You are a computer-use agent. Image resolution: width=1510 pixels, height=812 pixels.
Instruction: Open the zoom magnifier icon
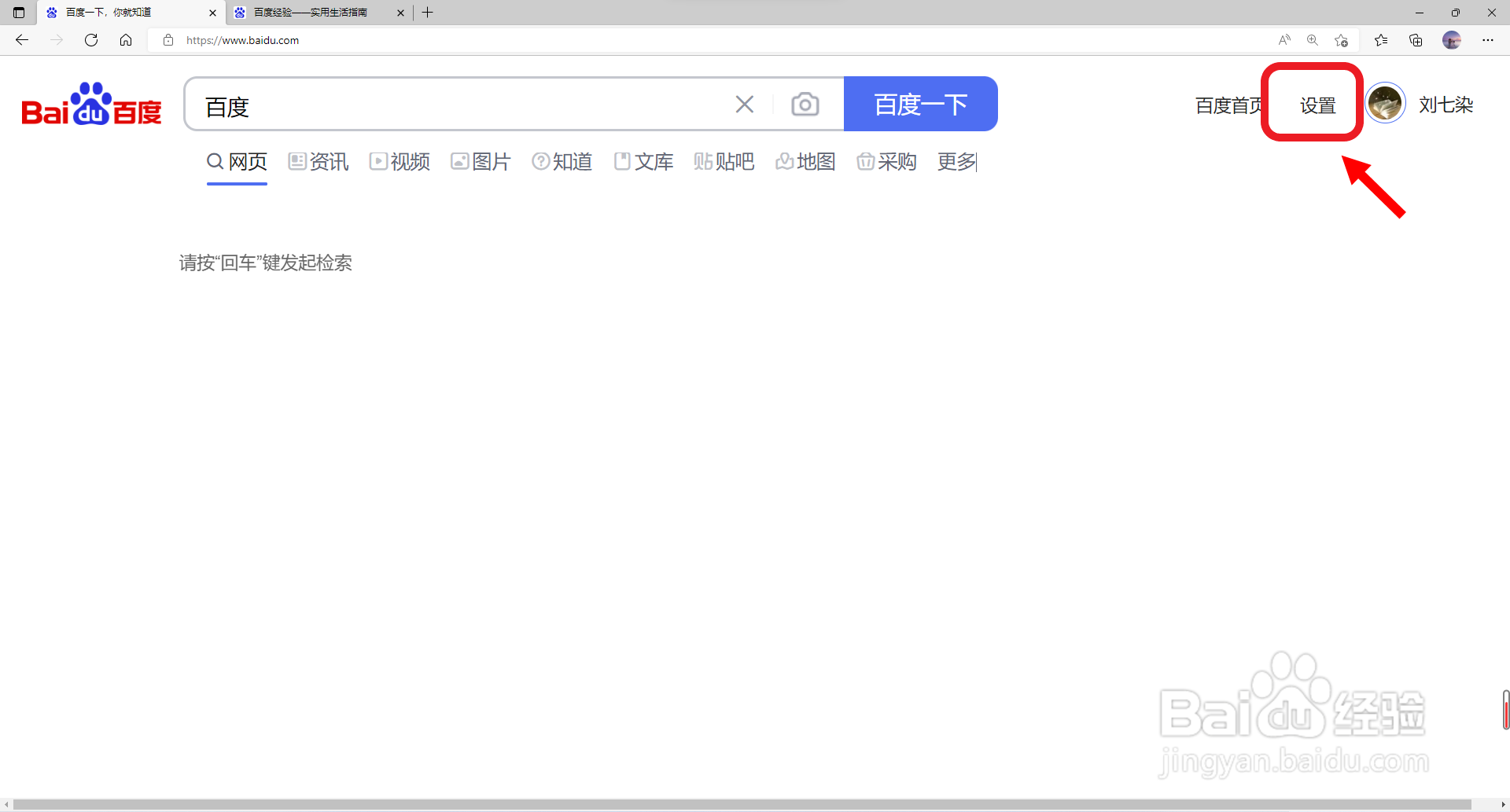coord(1313,40)
